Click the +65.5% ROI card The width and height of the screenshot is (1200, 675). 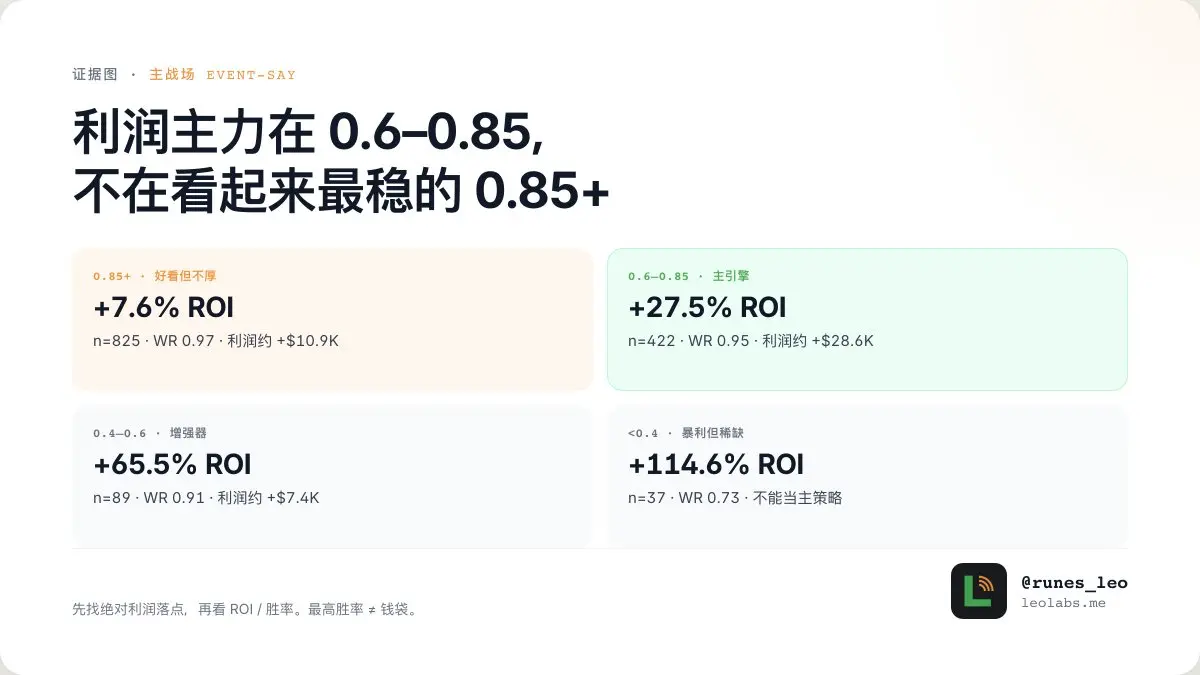[x=333, y=475]
